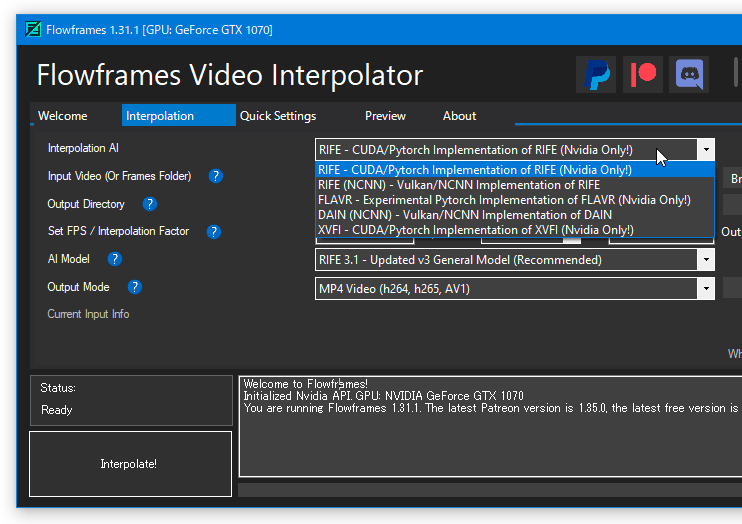Click the Flowframes app icon in title bar
The height and width of the screenshot is (524, 742).
33,29
